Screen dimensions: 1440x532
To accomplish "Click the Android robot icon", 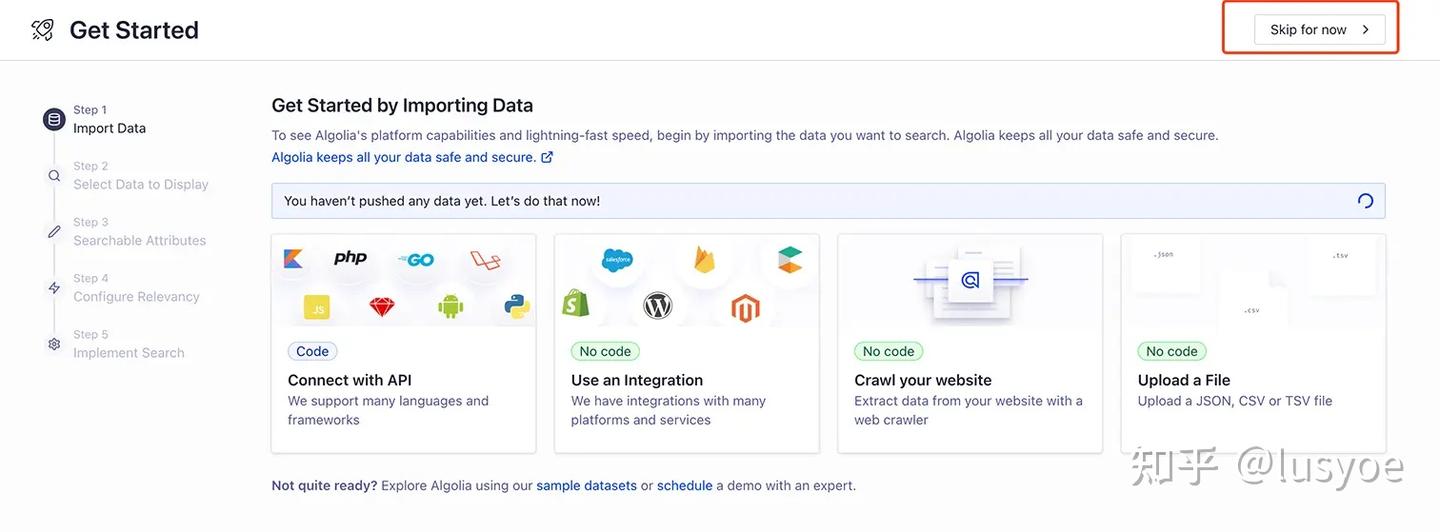I will [x=451, y=306].
